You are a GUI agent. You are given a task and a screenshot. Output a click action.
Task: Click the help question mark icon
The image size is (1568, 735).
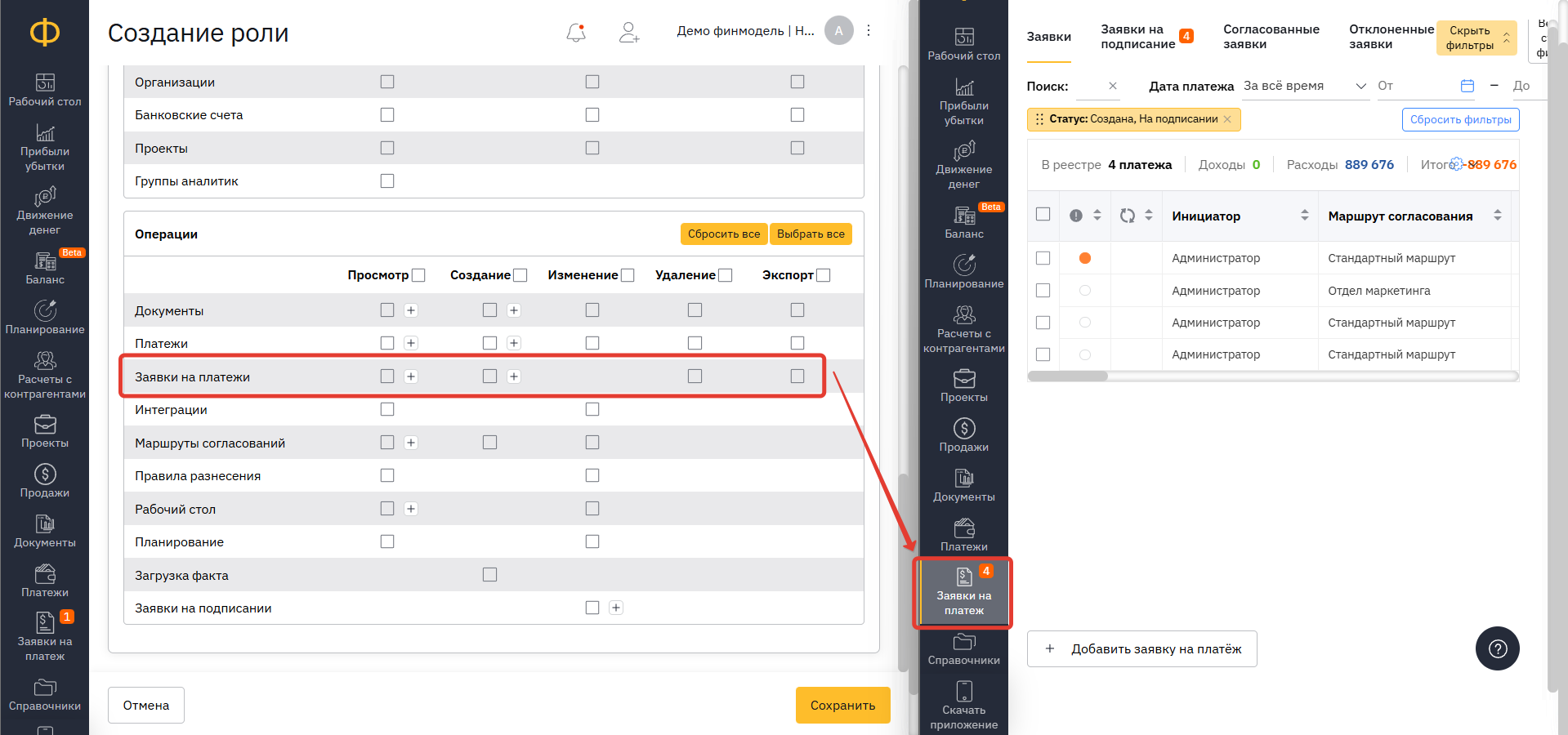point(1497,648)
